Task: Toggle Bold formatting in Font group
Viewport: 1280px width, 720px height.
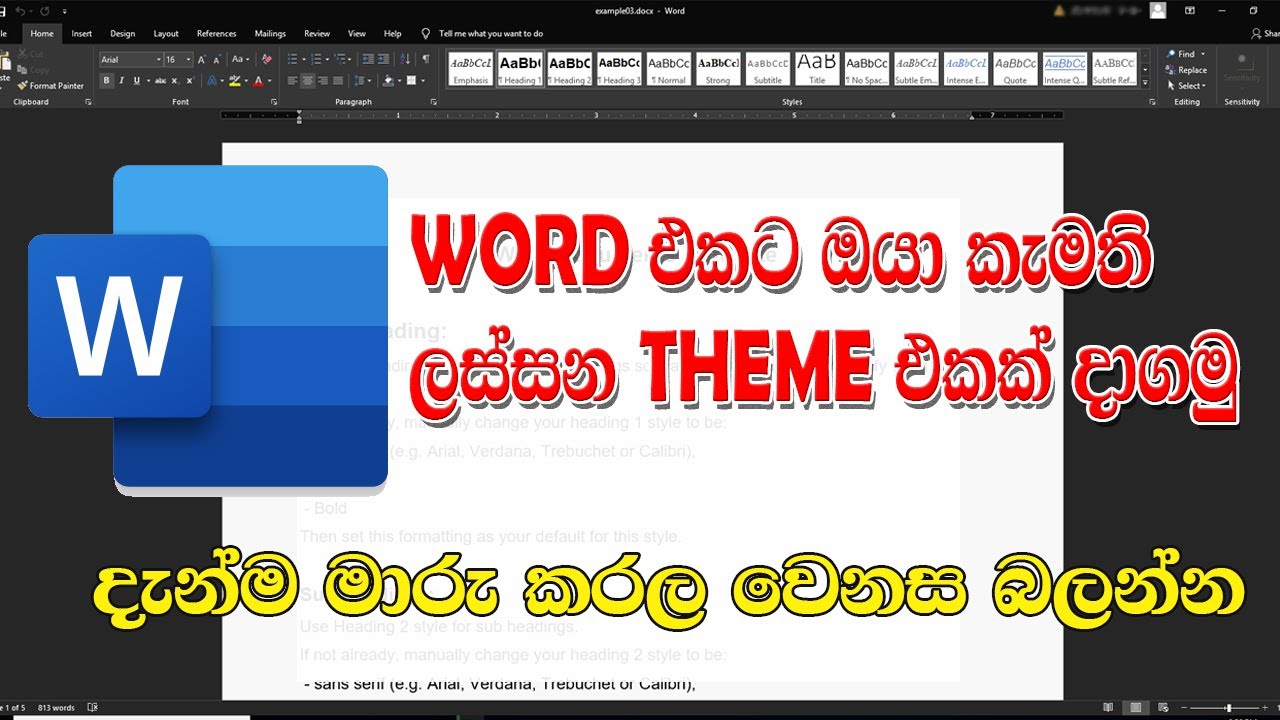Action: pos(107,81)
